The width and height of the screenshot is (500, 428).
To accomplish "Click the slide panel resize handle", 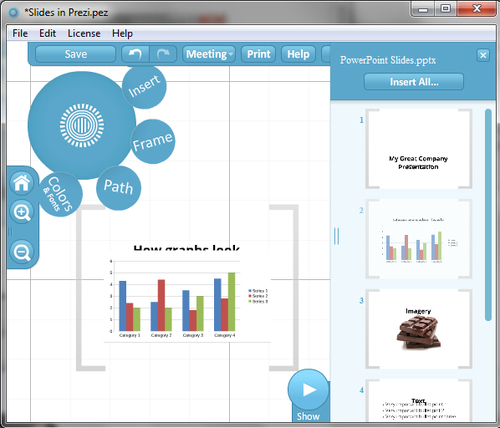I will tap(336, 236).
